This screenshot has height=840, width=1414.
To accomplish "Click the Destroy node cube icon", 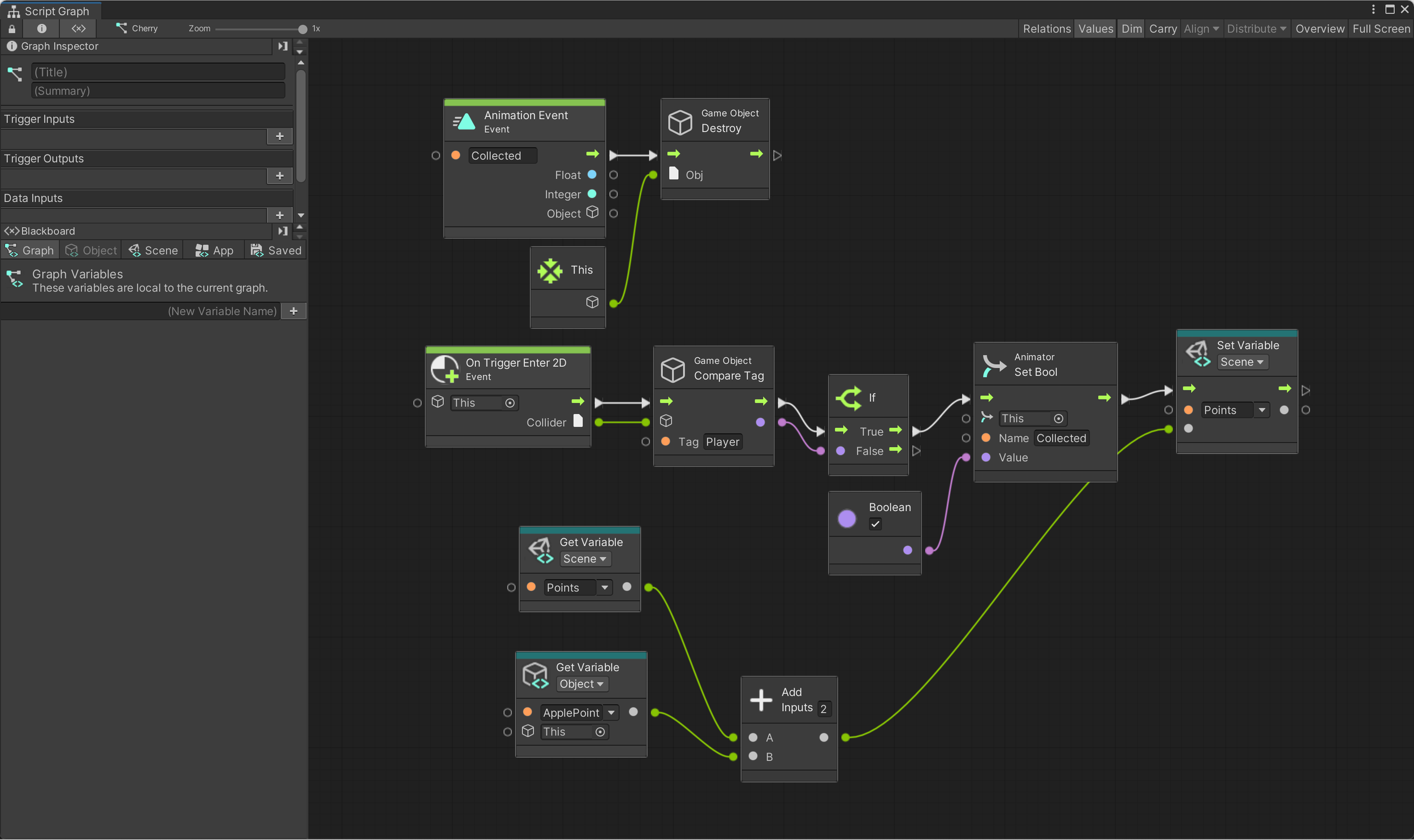I will pyautogui.click(x=679, y=121).
